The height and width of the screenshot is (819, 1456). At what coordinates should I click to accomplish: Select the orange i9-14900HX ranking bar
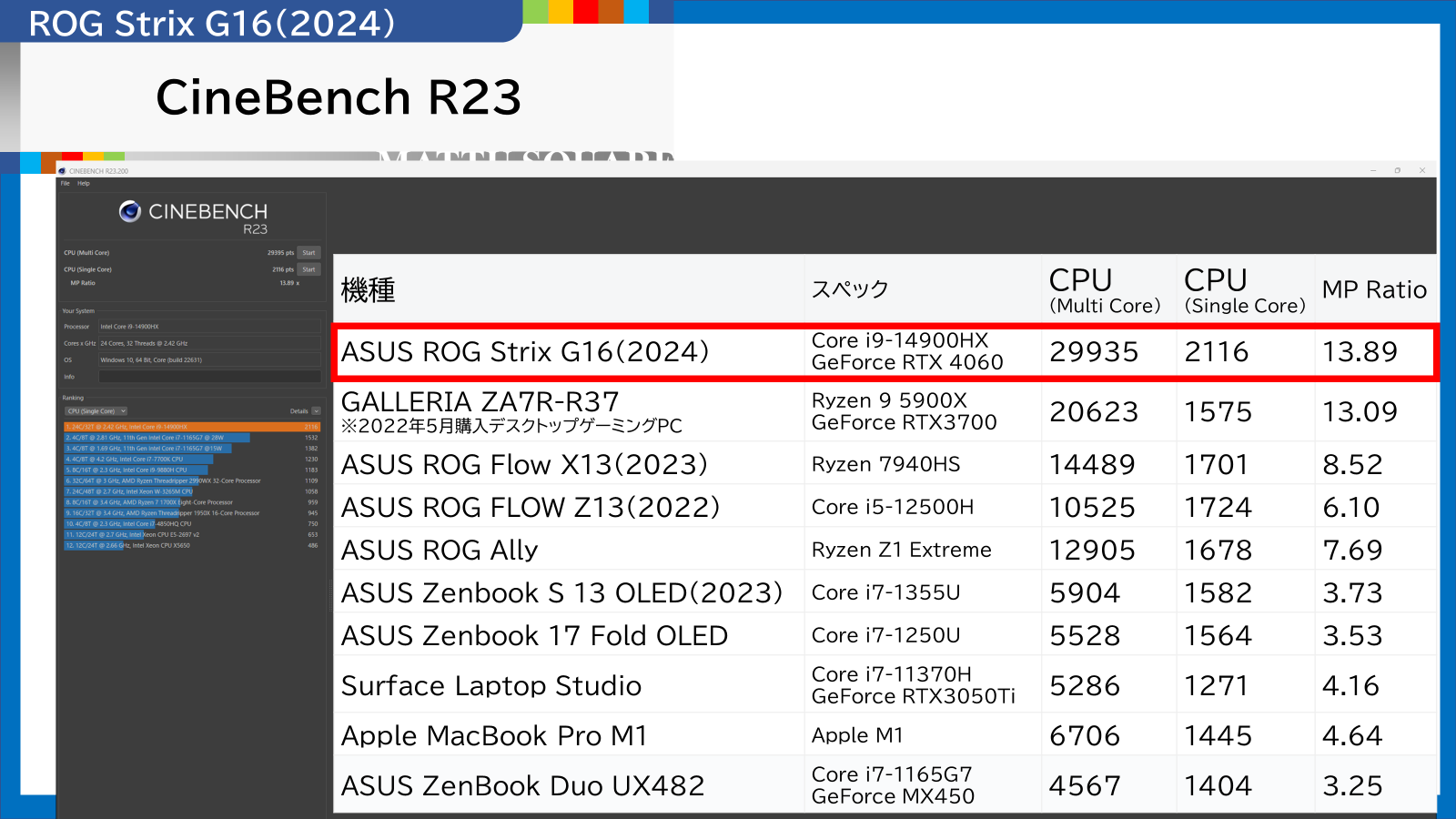click(x=192, y=427)
